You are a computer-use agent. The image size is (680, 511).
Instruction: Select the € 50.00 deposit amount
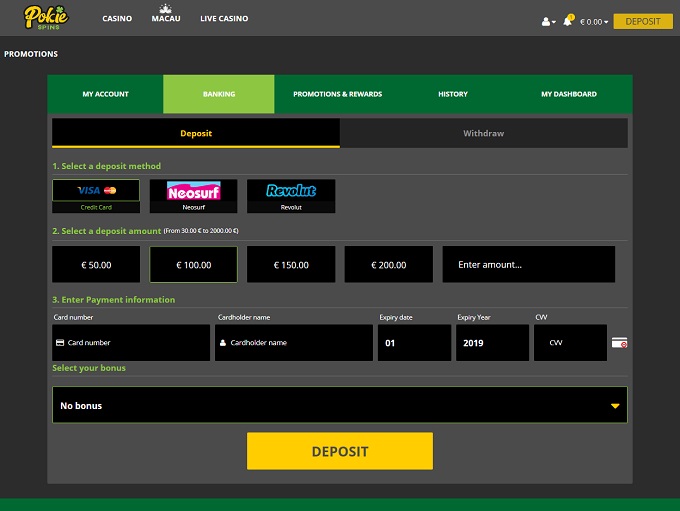[x=96, y=265]
